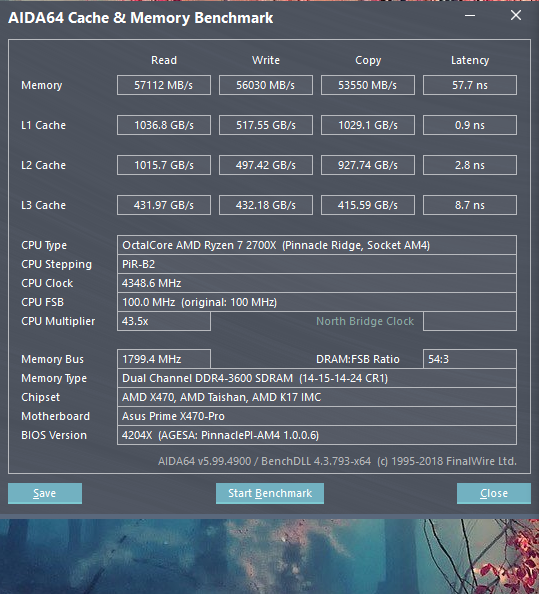The image size is (539, 594).
Task: Click the L3 Cache row label
Action: coord(43,205)
